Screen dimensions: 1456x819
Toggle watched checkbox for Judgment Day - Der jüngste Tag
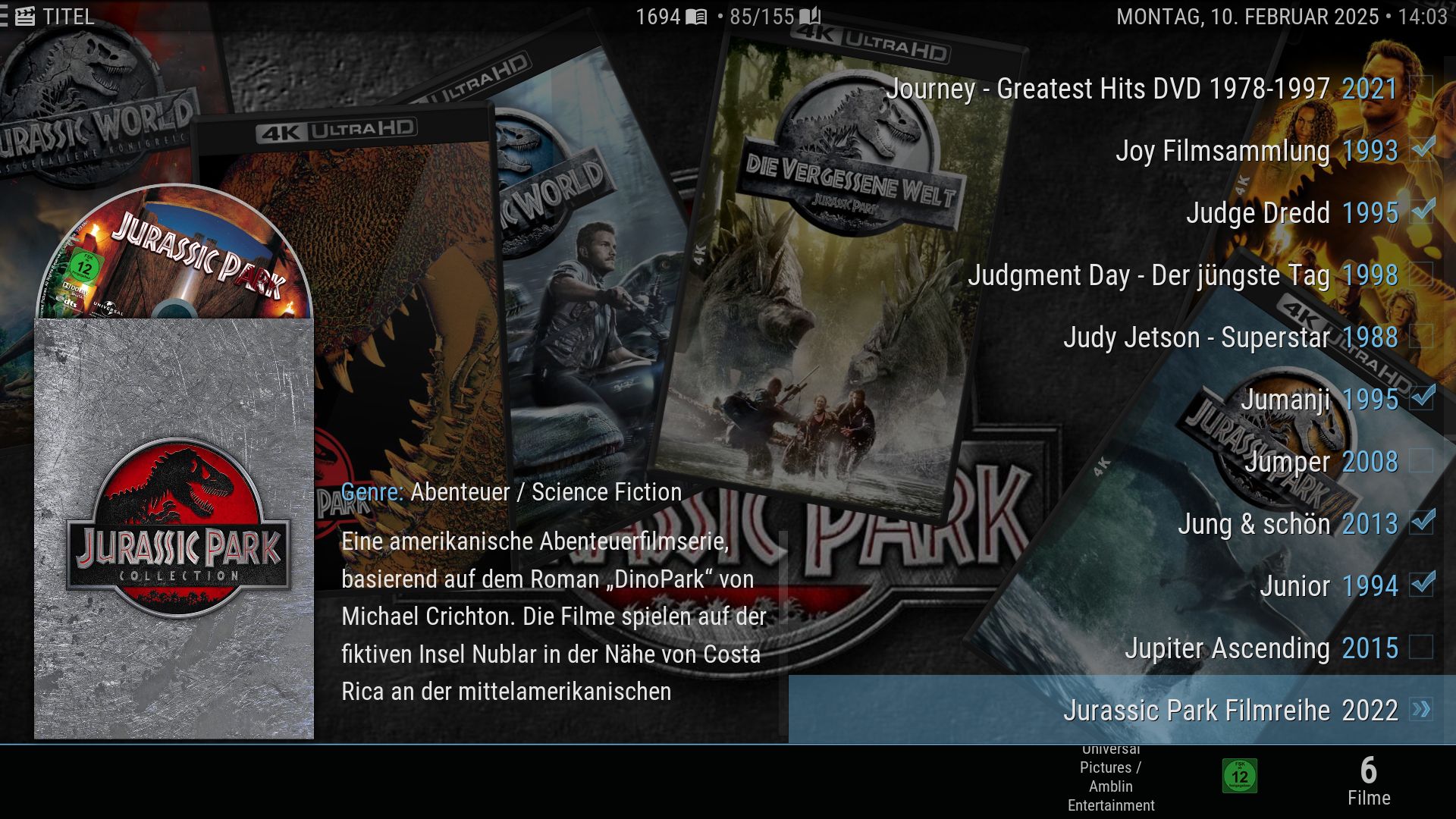click(x=1421, y=275)
